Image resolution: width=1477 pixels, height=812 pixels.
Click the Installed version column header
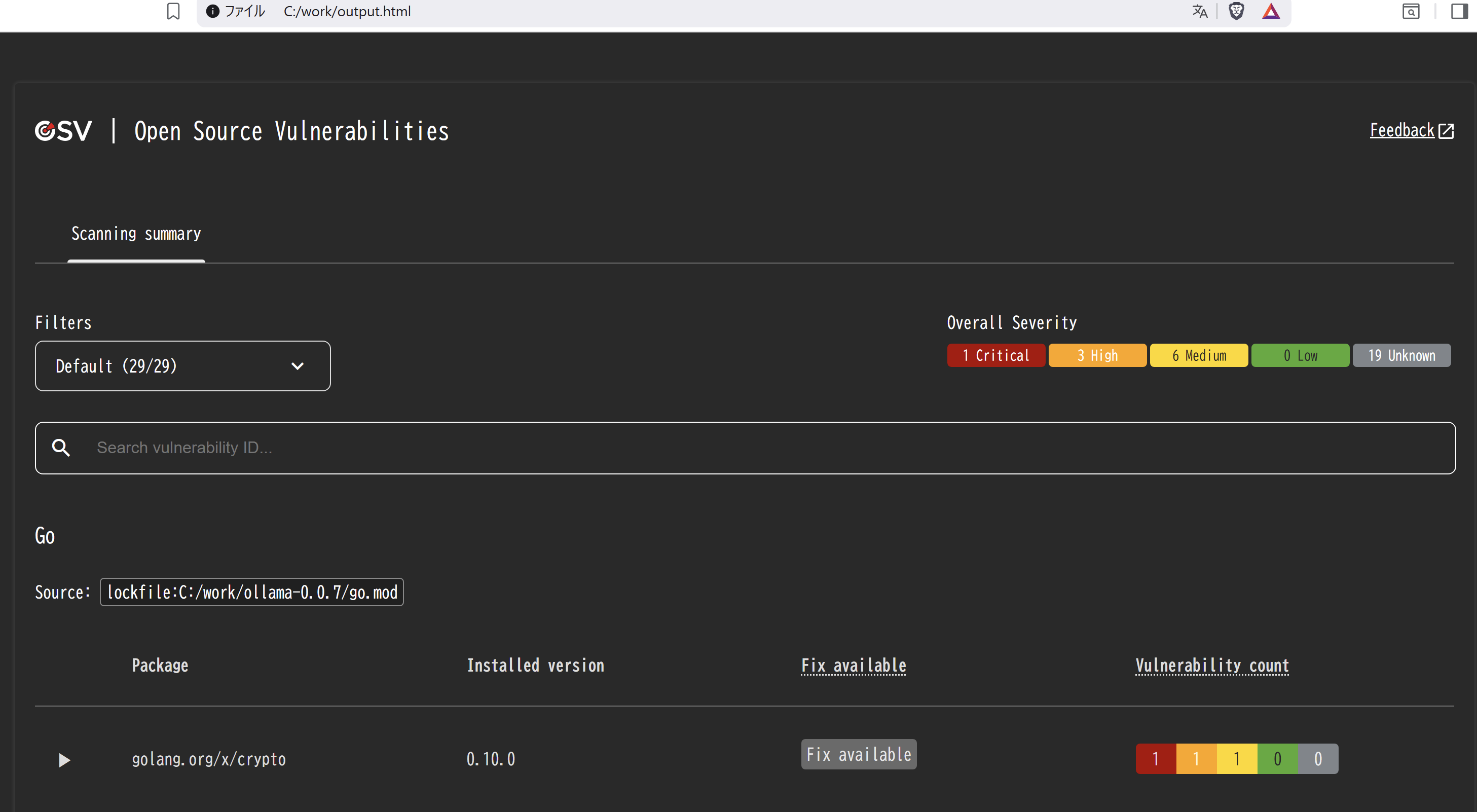pyautogui.click(x=536, y=665)
